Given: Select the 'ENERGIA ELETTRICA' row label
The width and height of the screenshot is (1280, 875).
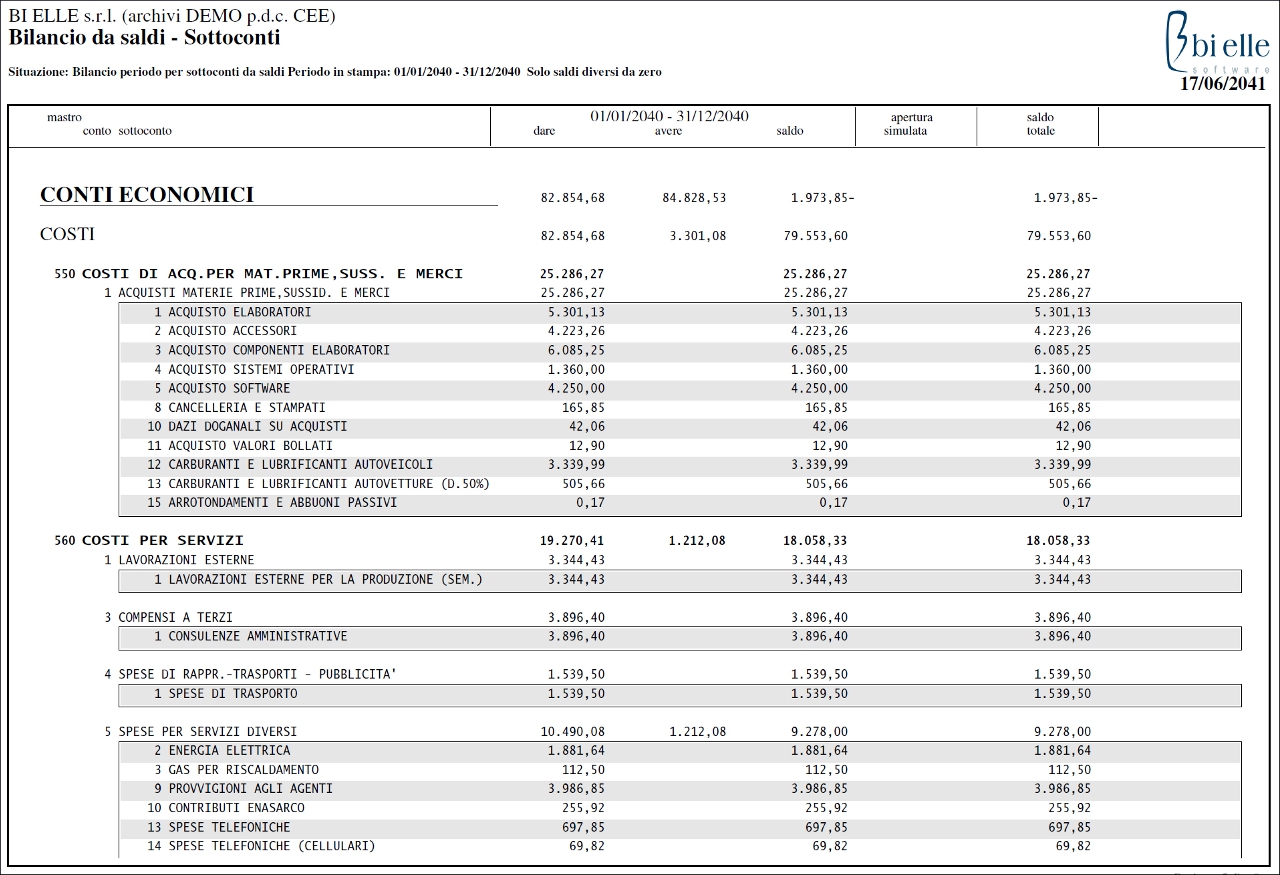Looking at the screenshot, I should click(x=229, y=750).
